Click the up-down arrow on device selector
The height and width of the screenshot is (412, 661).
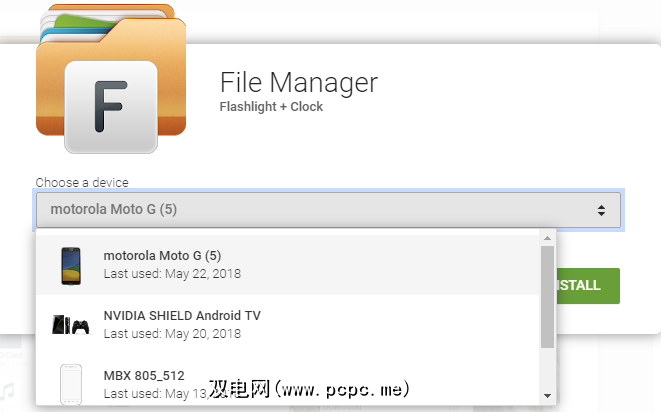[601, 210]
